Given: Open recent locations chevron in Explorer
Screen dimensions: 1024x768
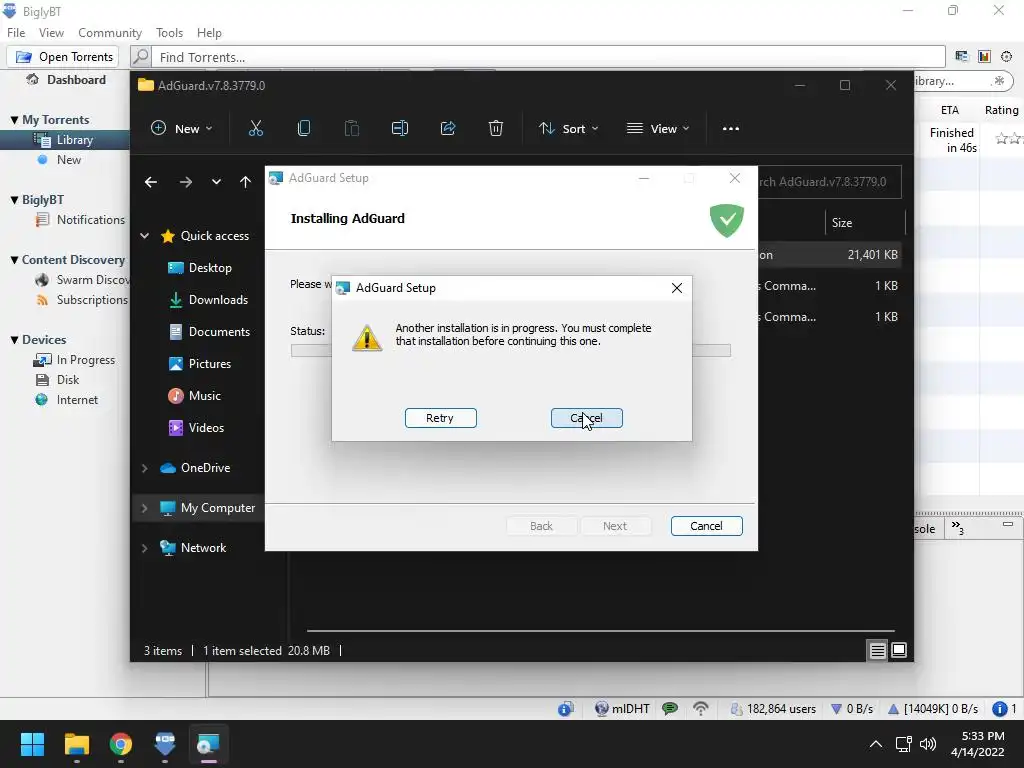Looking at the screenshot, I should coord(216,182).
